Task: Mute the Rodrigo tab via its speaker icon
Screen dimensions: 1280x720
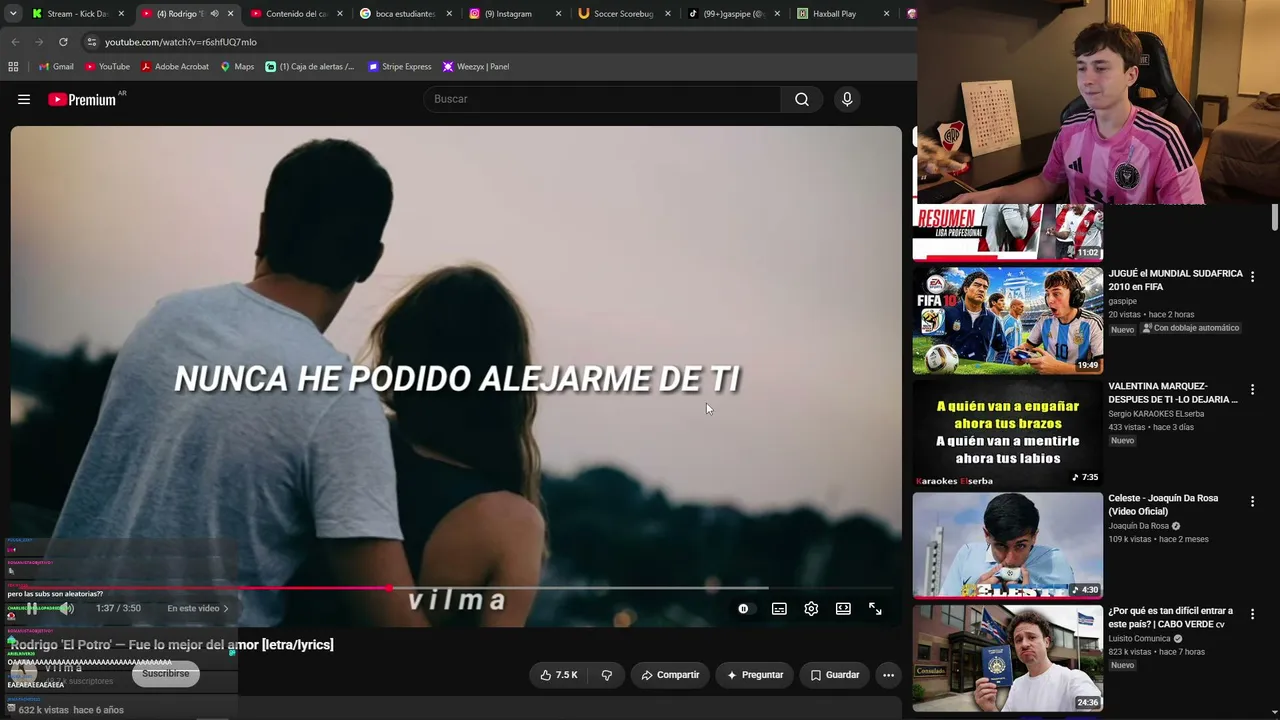Action: click(214, 14)
